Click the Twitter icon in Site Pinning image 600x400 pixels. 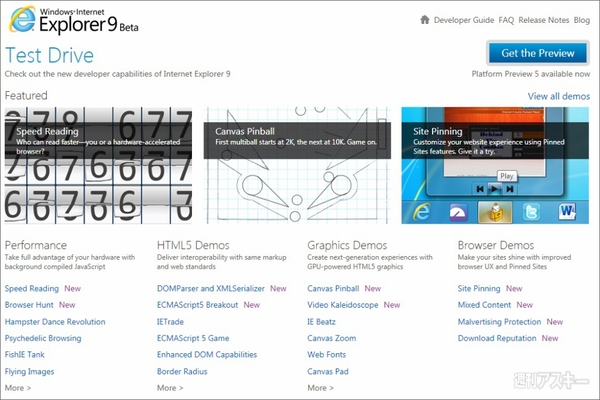531,212
